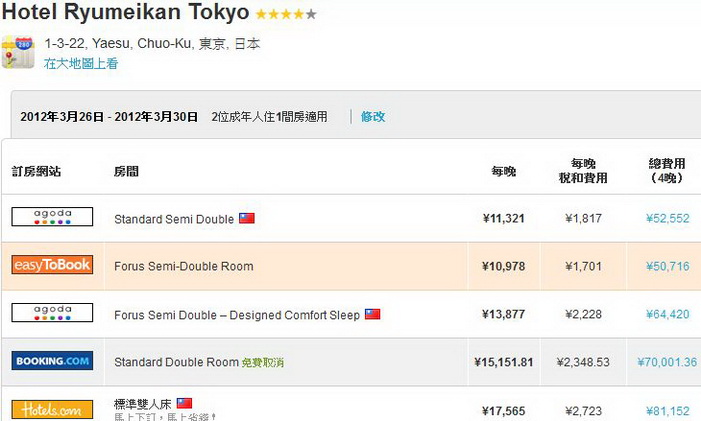Click flag icon next to 標準雙人床
This screenshot has height=421, width=701.
tap(184, 404)
